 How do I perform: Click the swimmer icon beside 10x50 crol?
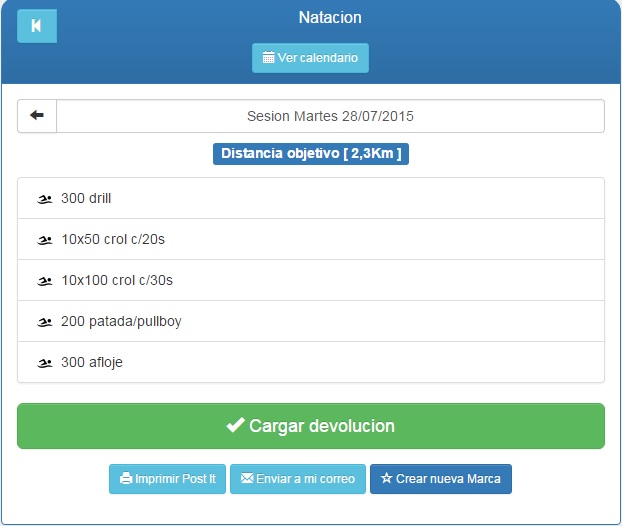coord(45,240)
